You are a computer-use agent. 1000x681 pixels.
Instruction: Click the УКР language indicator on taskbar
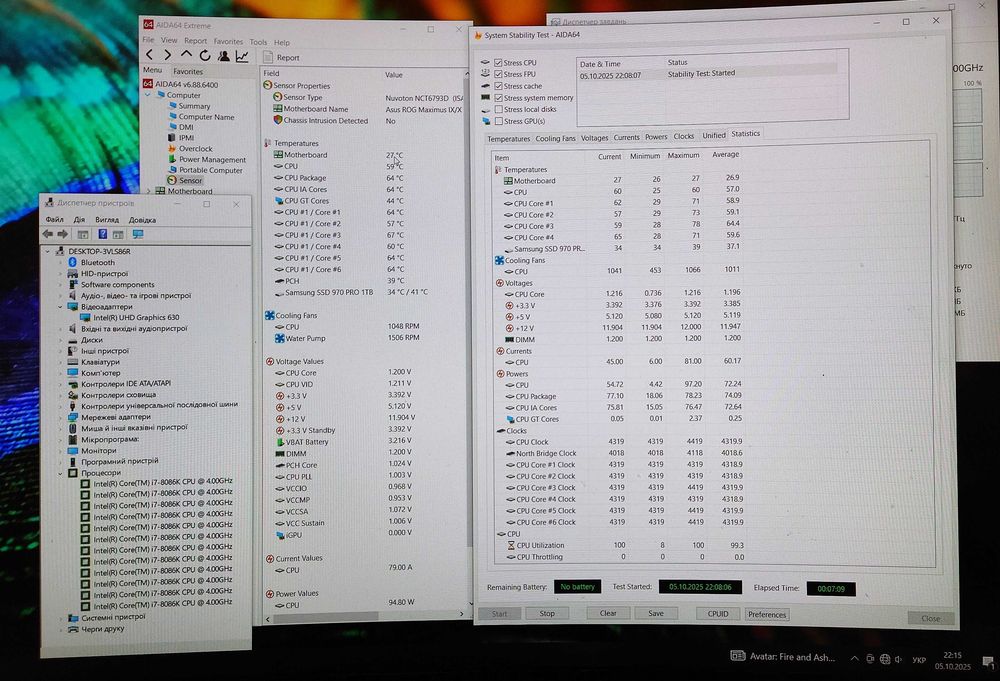coord(919,660)
